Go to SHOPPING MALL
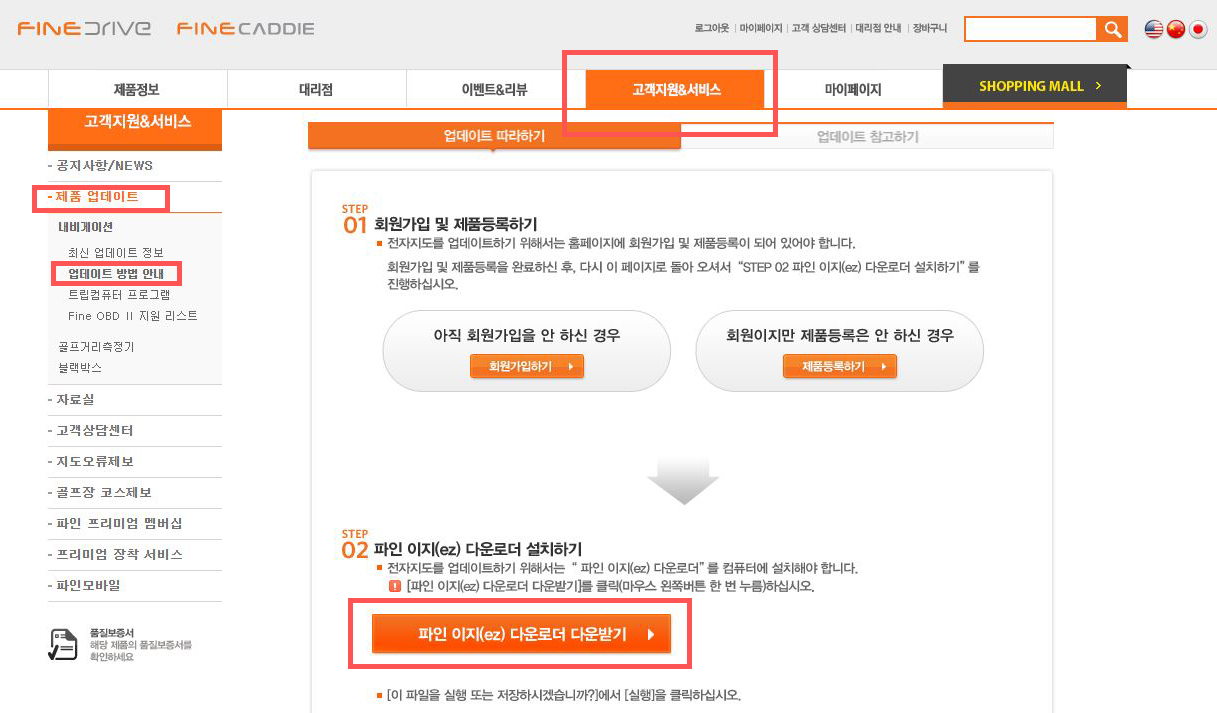Viewport: 1217px width, 713px height. (x=1035, y=86)
